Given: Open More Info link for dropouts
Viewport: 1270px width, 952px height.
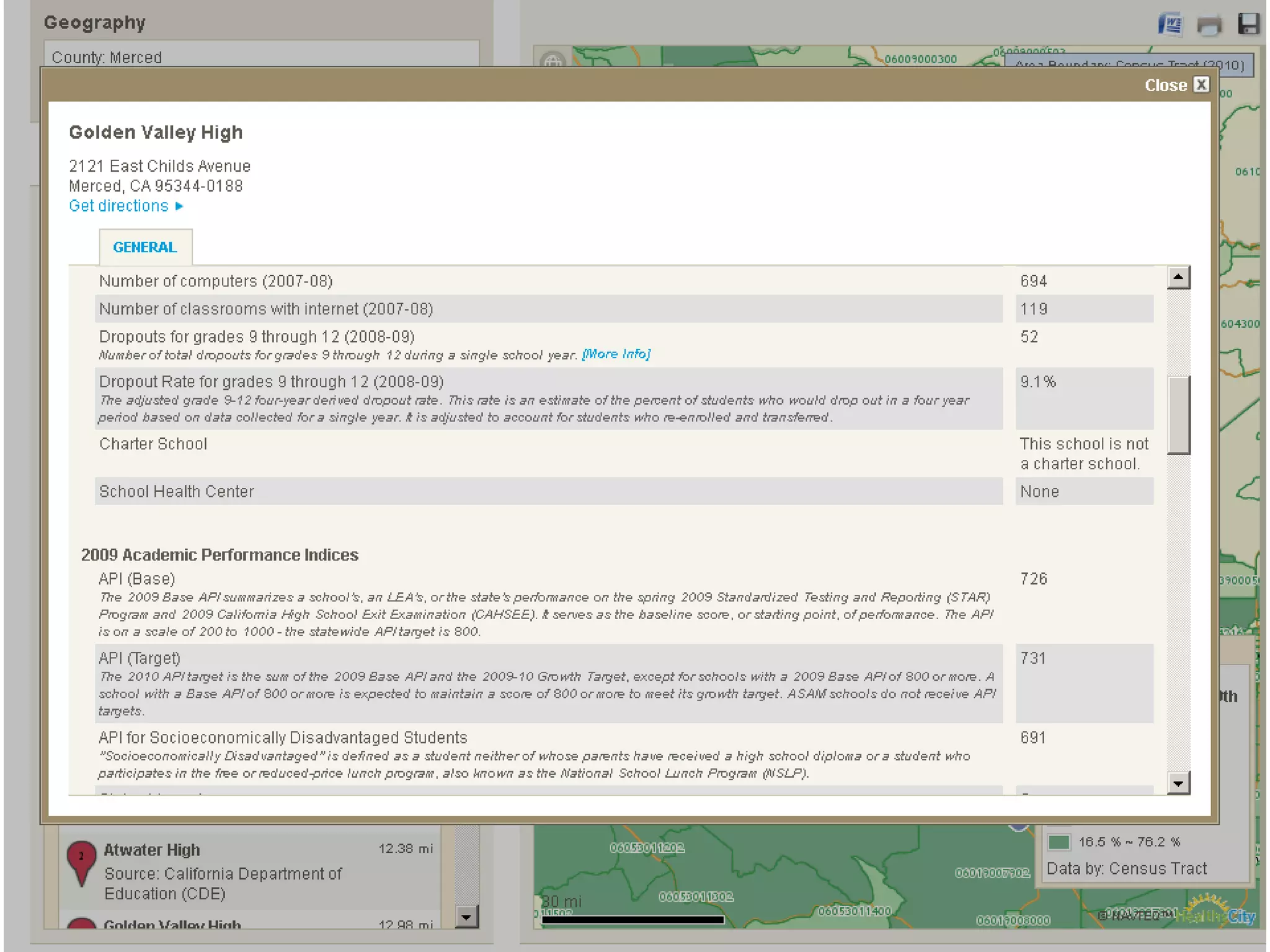Looking at the screenshot, I should 616,354.
